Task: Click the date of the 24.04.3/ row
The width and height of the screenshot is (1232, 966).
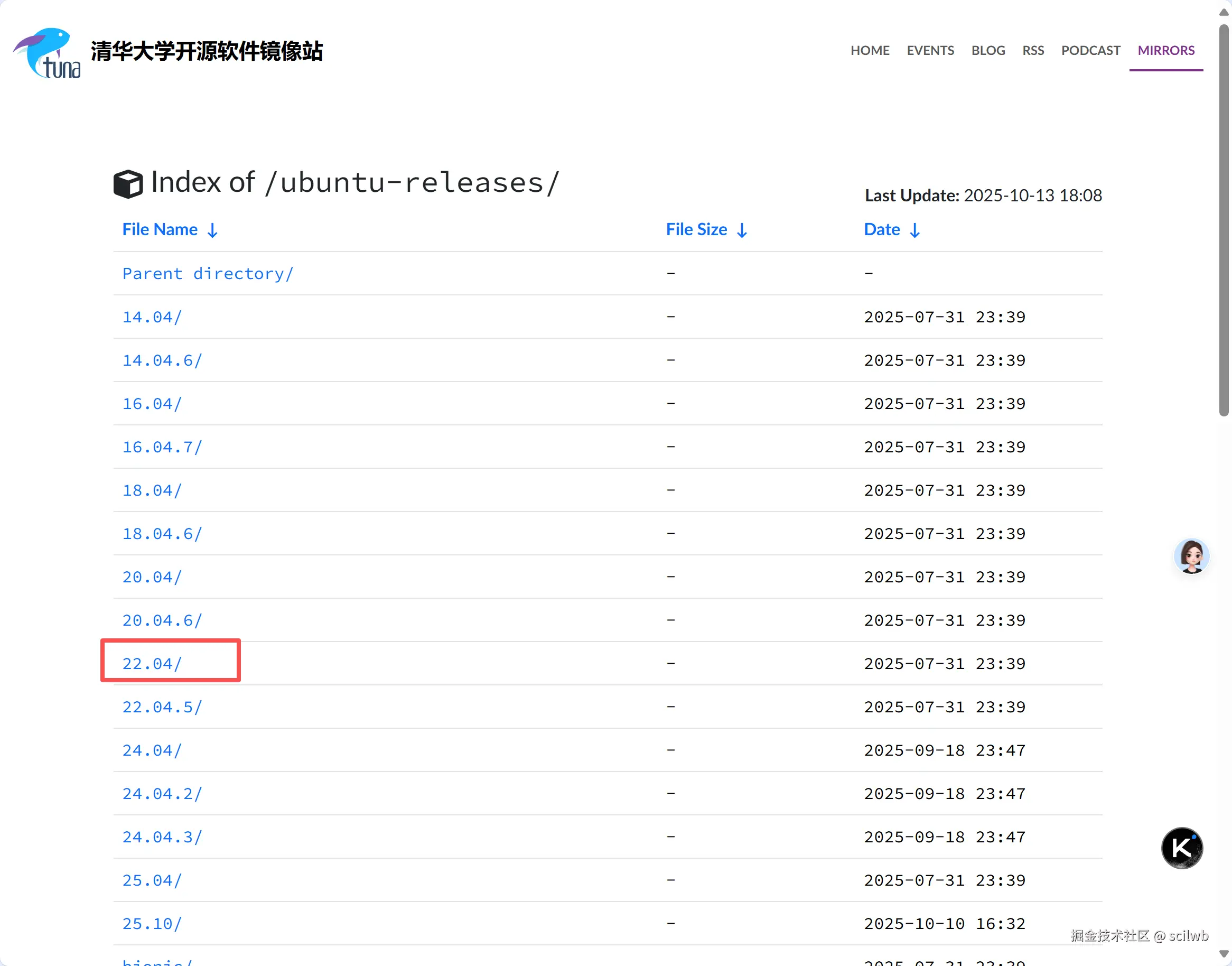Action: [945, 837]
